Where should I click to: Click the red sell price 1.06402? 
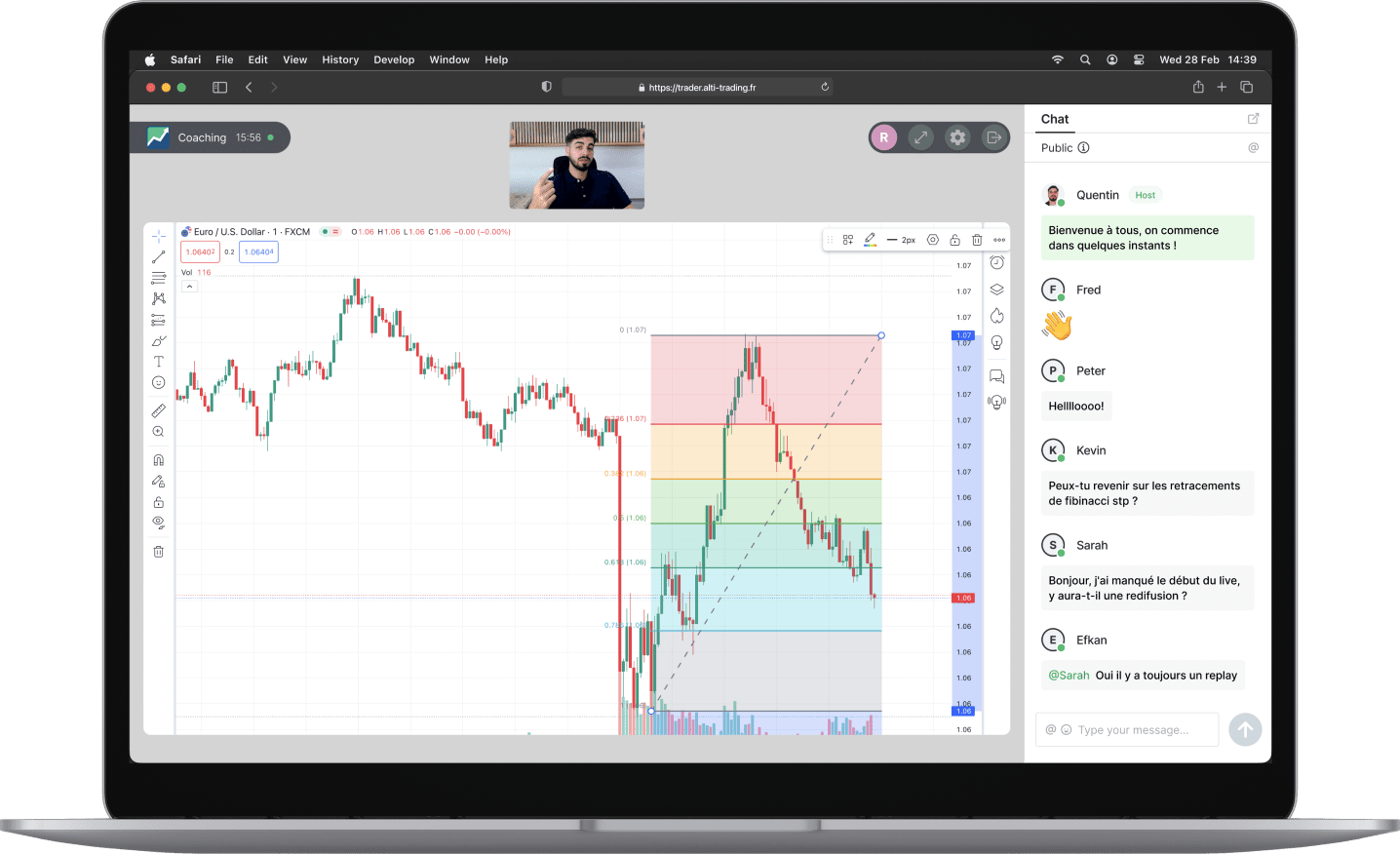pos(201,252)
